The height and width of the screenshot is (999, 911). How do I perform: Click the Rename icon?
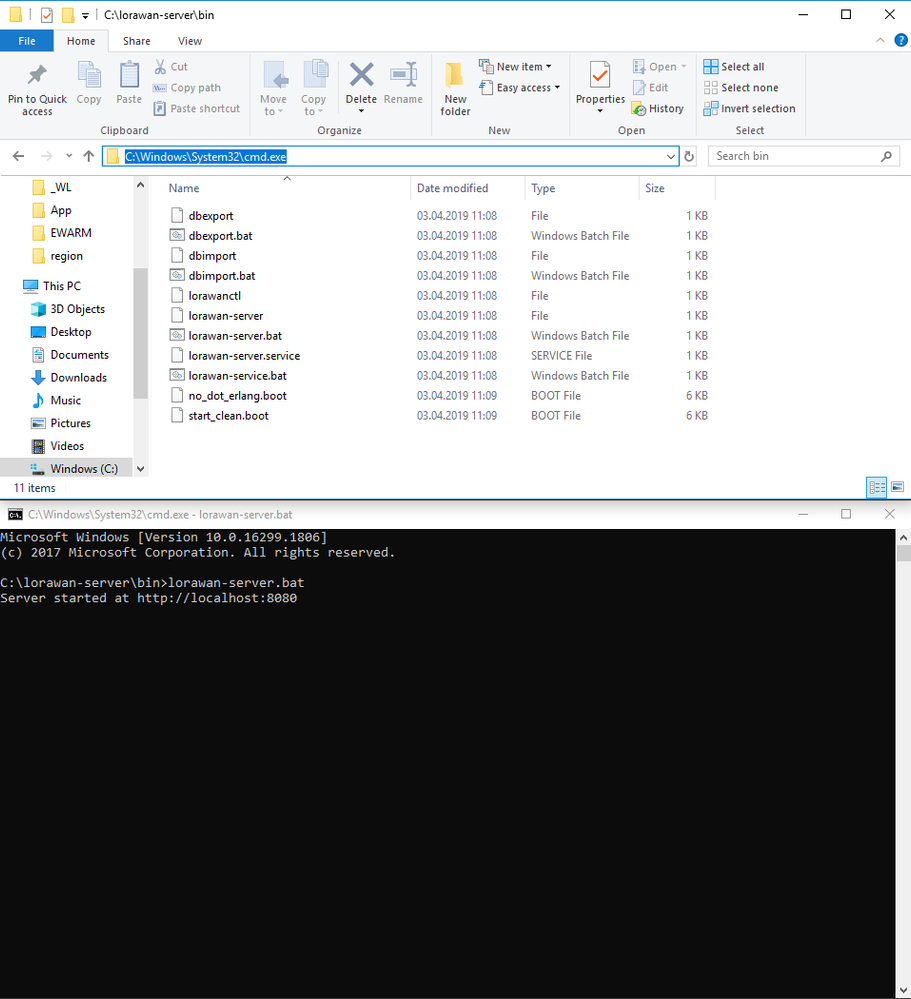coord(403,75)
